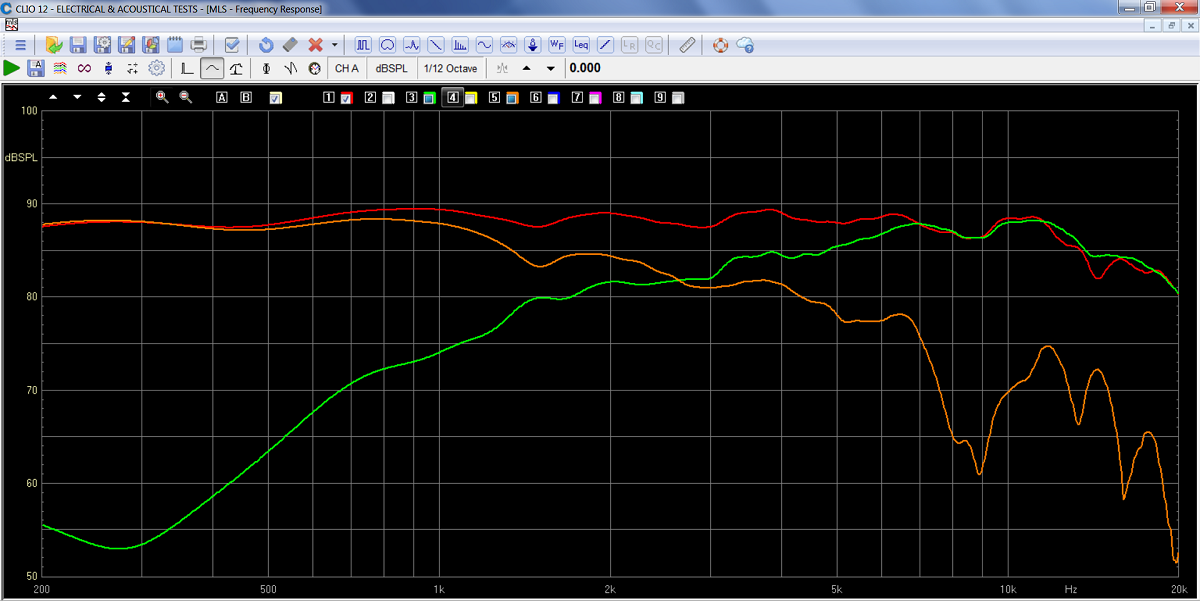Click the 0.000 offset value field

click(x=585, y=68)
